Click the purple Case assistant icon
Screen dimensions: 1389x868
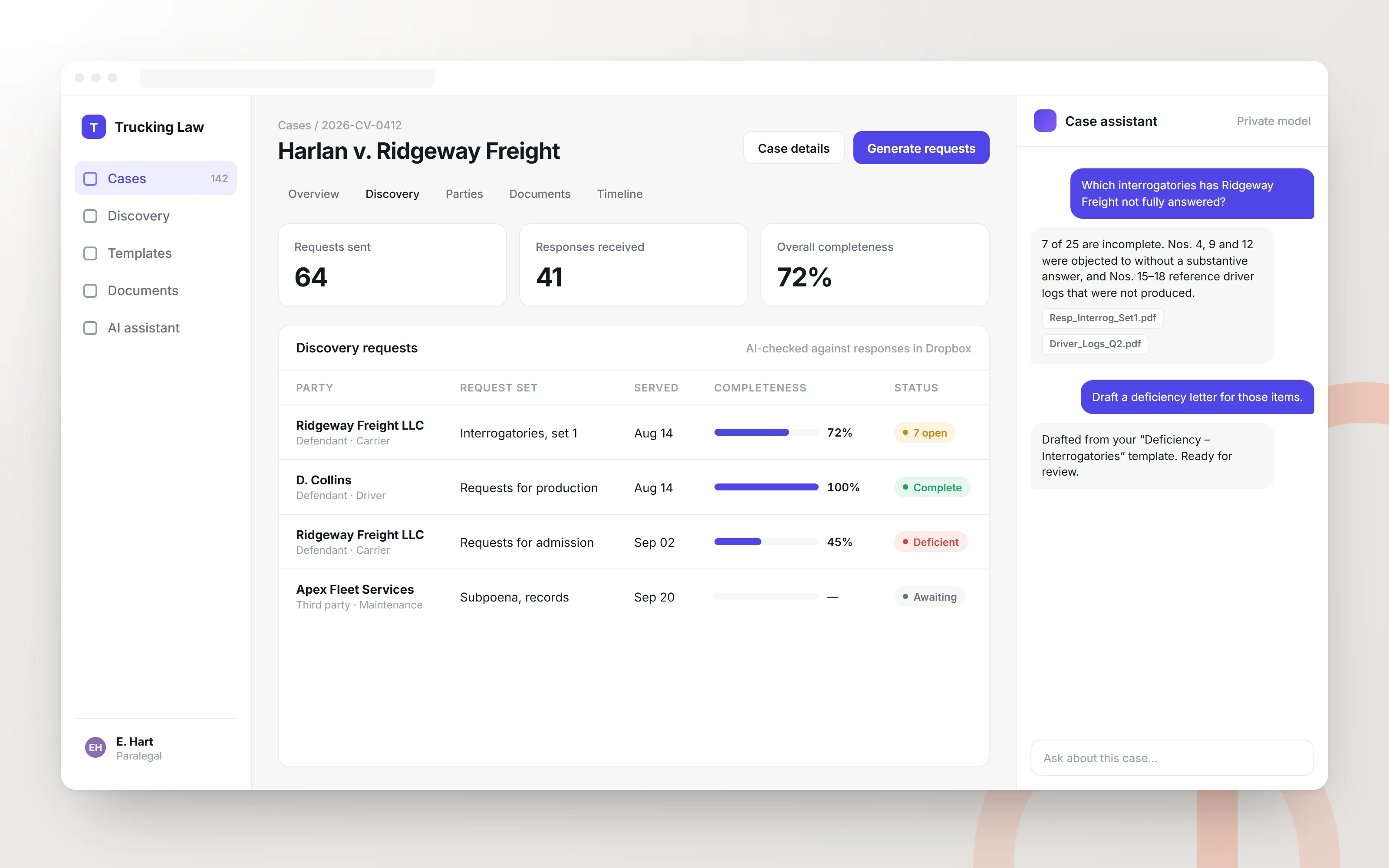pyautogui.click(x=1045, y=121)
